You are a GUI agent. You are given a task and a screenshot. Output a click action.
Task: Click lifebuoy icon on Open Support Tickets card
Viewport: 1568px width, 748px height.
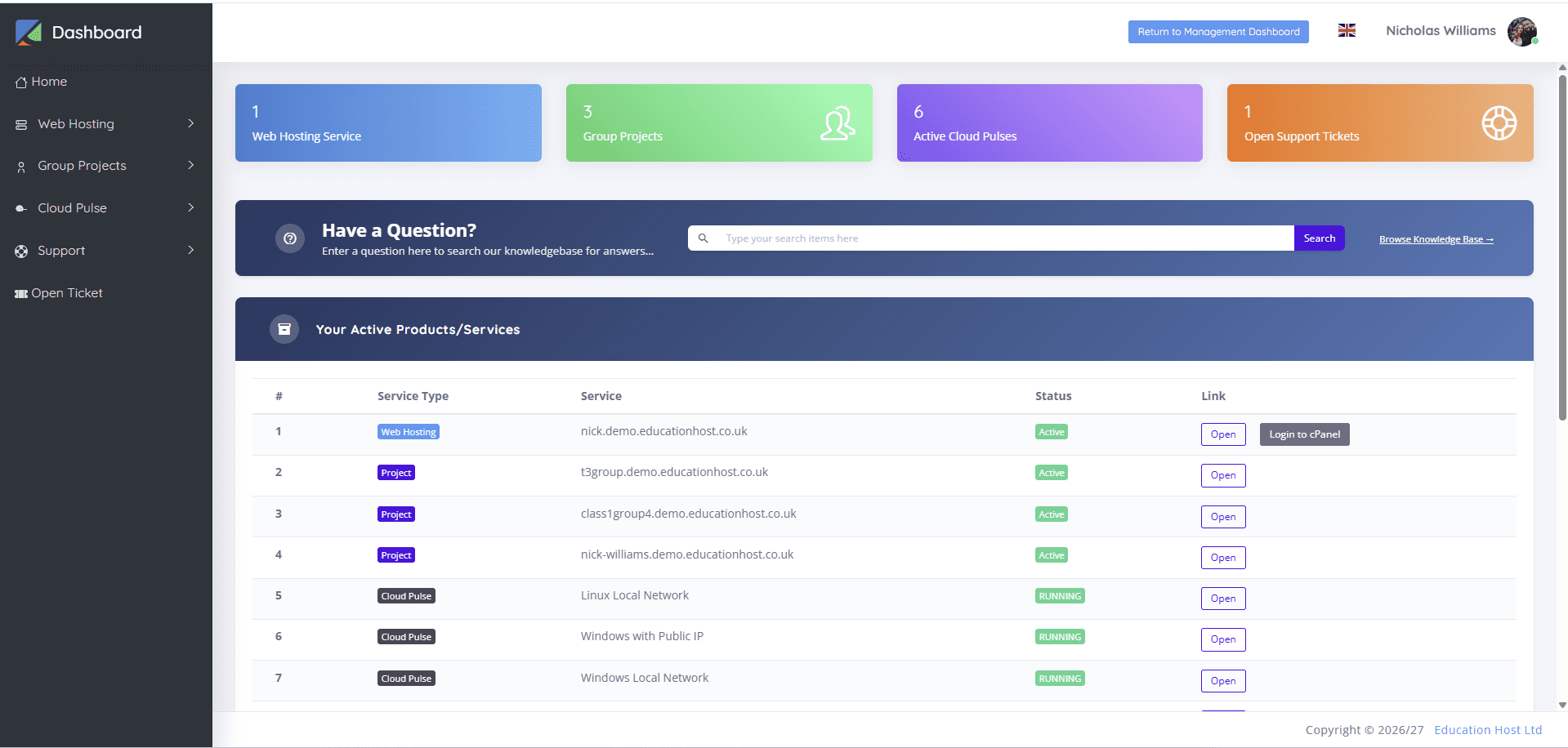point(1499,123)
